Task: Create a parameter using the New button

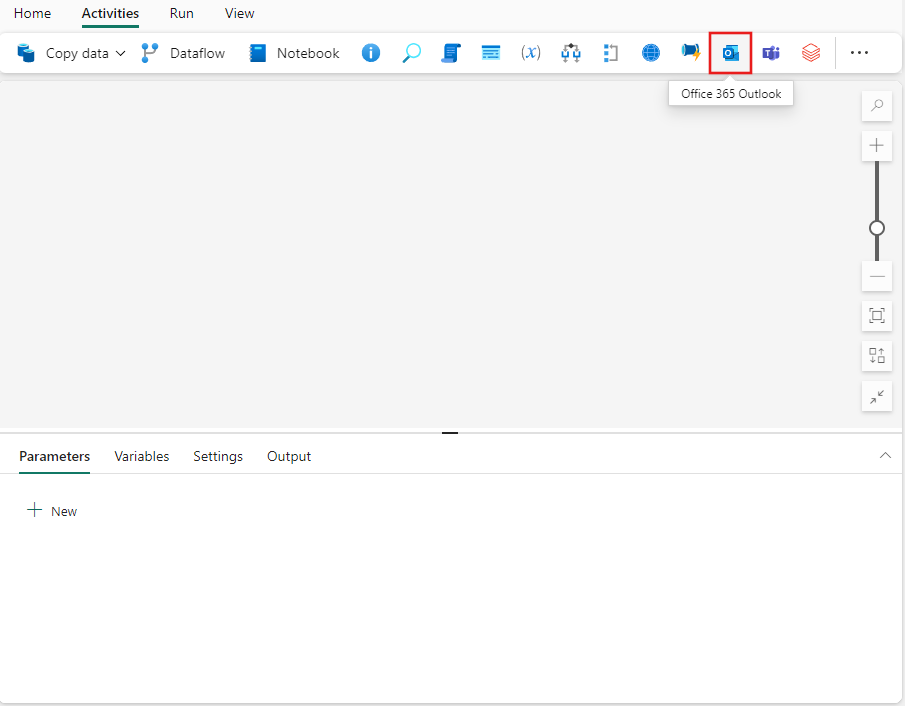Action: (x=52, y=510)
